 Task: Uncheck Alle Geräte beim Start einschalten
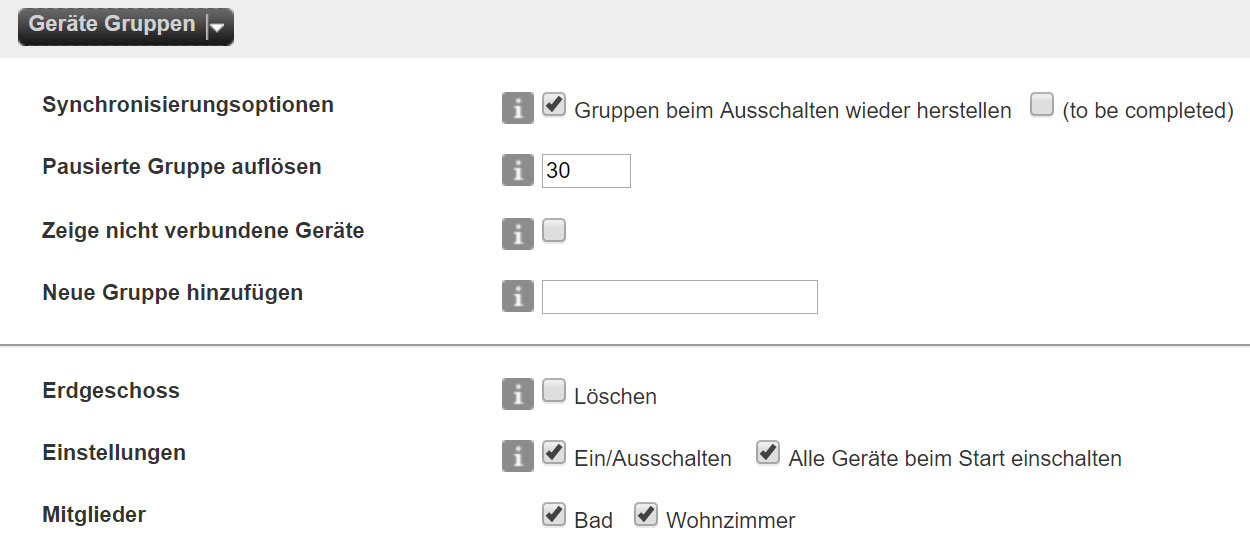coord(768,453)
